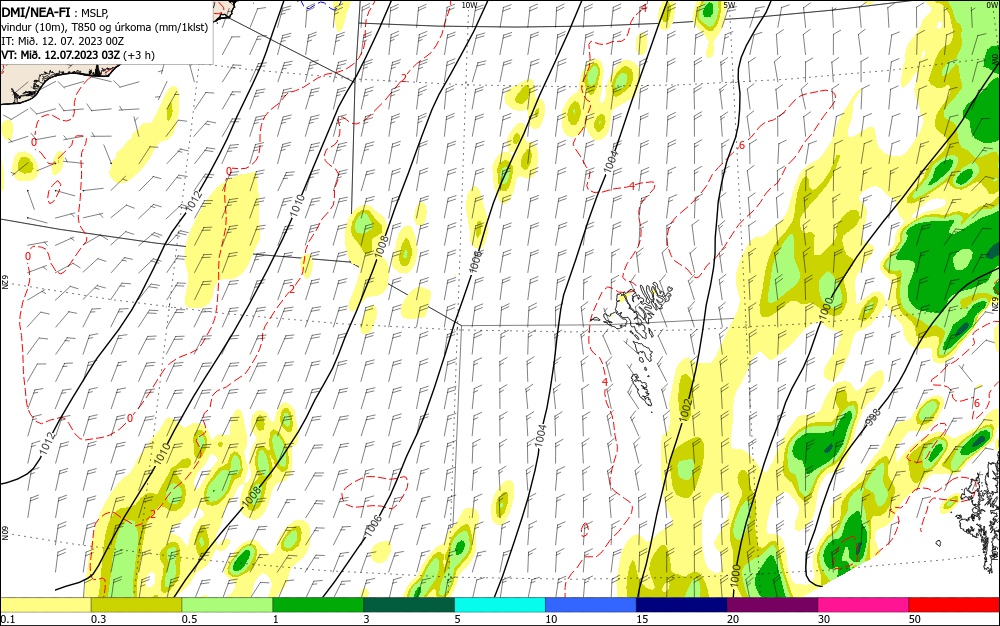
Task: Click the '30' legend scale value
Action: point(824,620)
